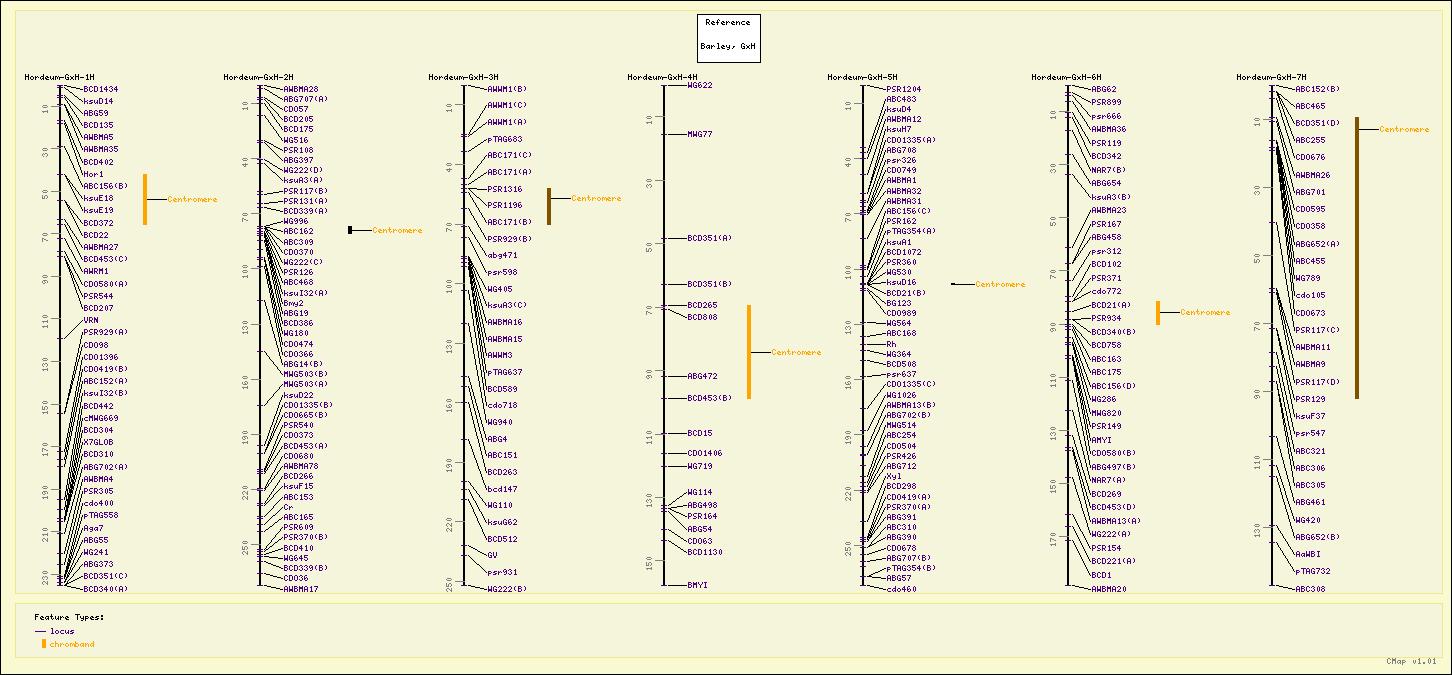Screen dimensions: 1452x675
Task: Click the brown centromere band on 3H
Action: [x=549, y=206]
